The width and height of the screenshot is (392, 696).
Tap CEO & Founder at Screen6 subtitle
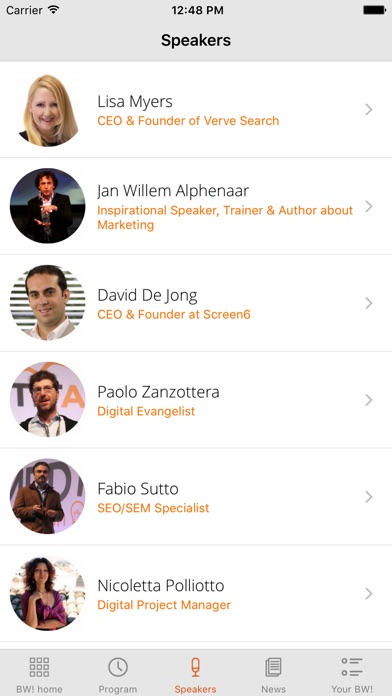coord(174,315)
